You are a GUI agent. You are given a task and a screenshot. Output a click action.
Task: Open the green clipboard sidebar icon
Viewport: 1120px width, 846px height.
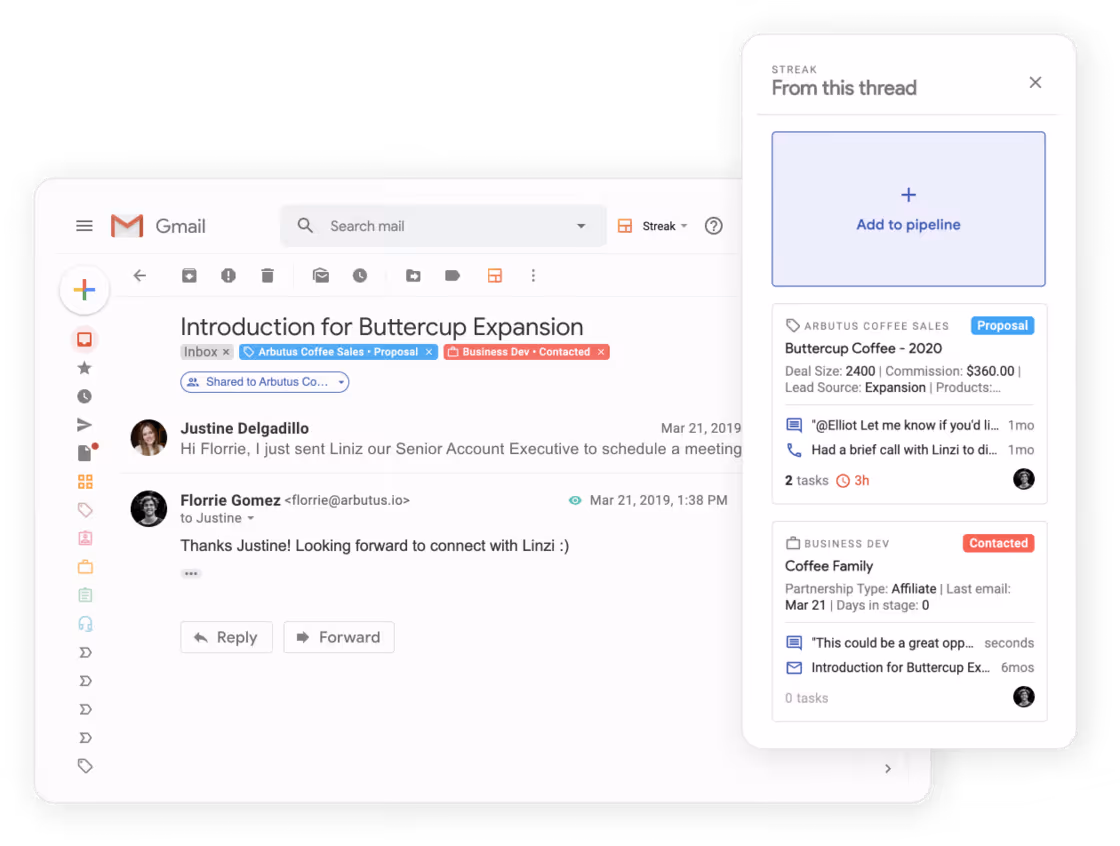[85, 595]
